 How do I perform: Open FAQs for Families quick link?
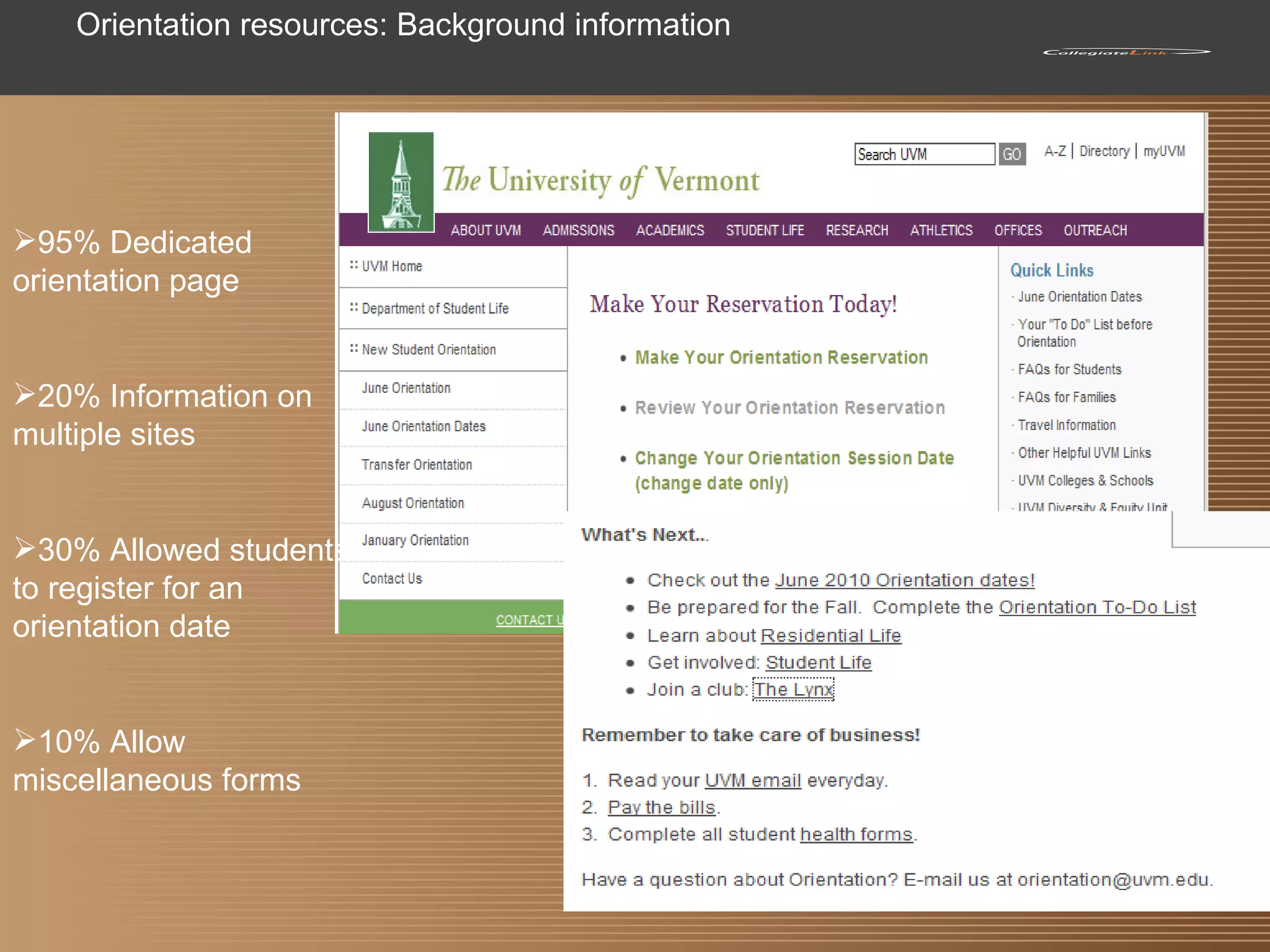pos(1066,397)
